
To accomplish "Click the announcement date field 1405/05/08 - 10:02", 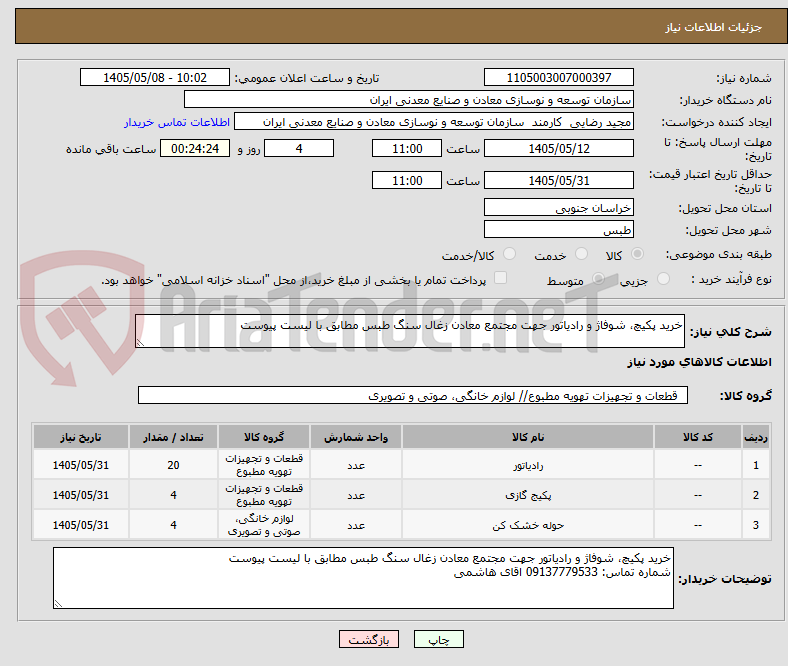I will [x=155, y=77].
